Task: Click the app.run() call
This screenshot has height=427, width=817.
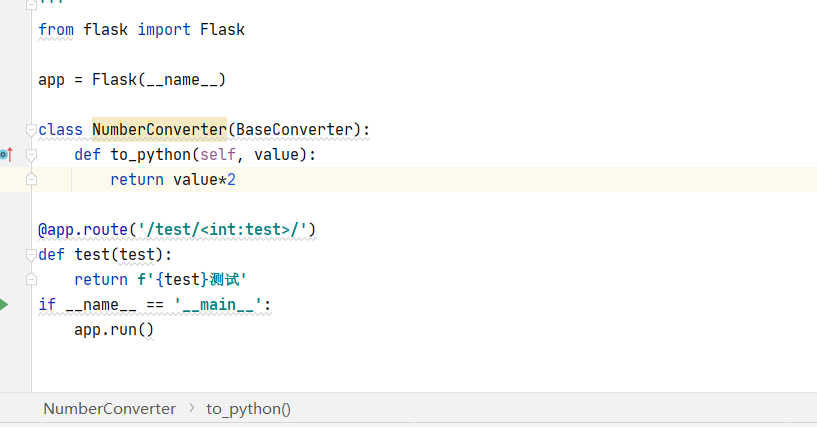Action: click(x=114, y=330)
